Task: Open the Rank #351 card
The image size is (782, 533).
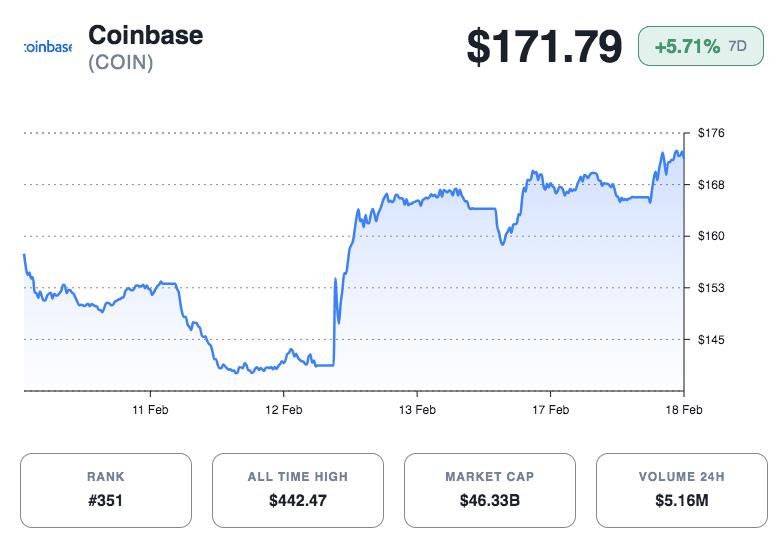Action: coord(105,490)
